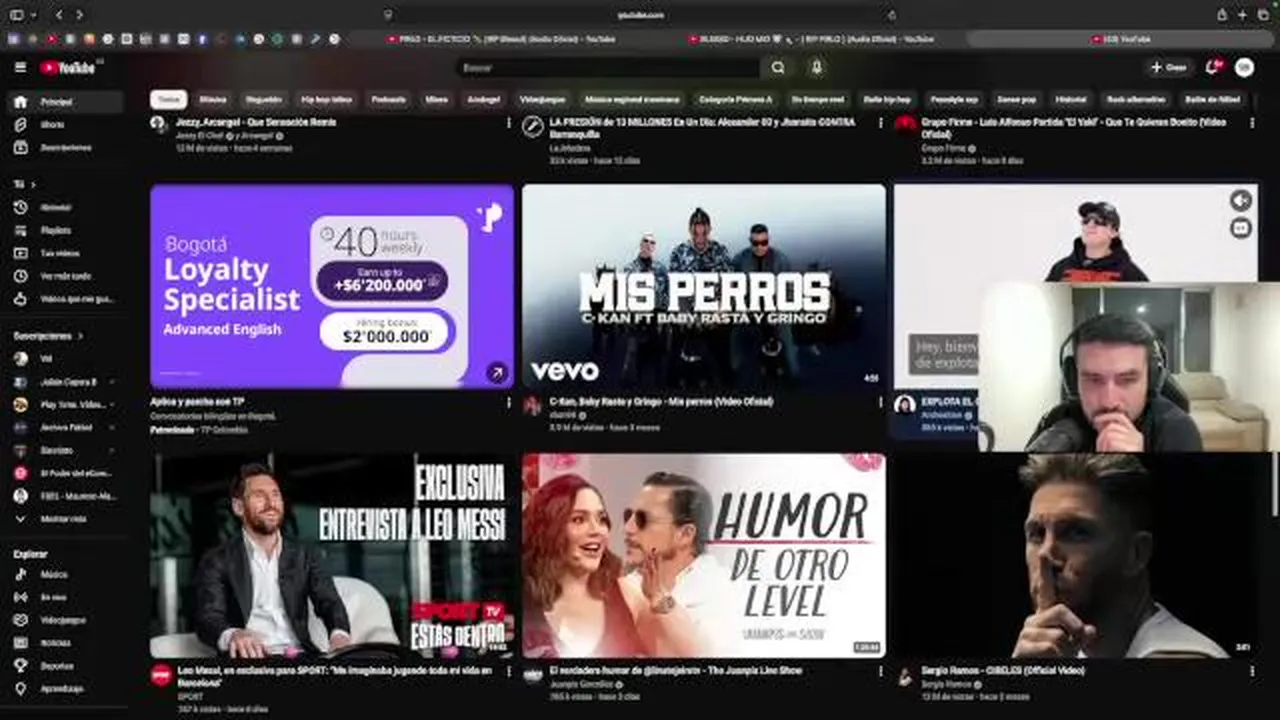
Task: Select the Música filter chip
Action: 212,100
